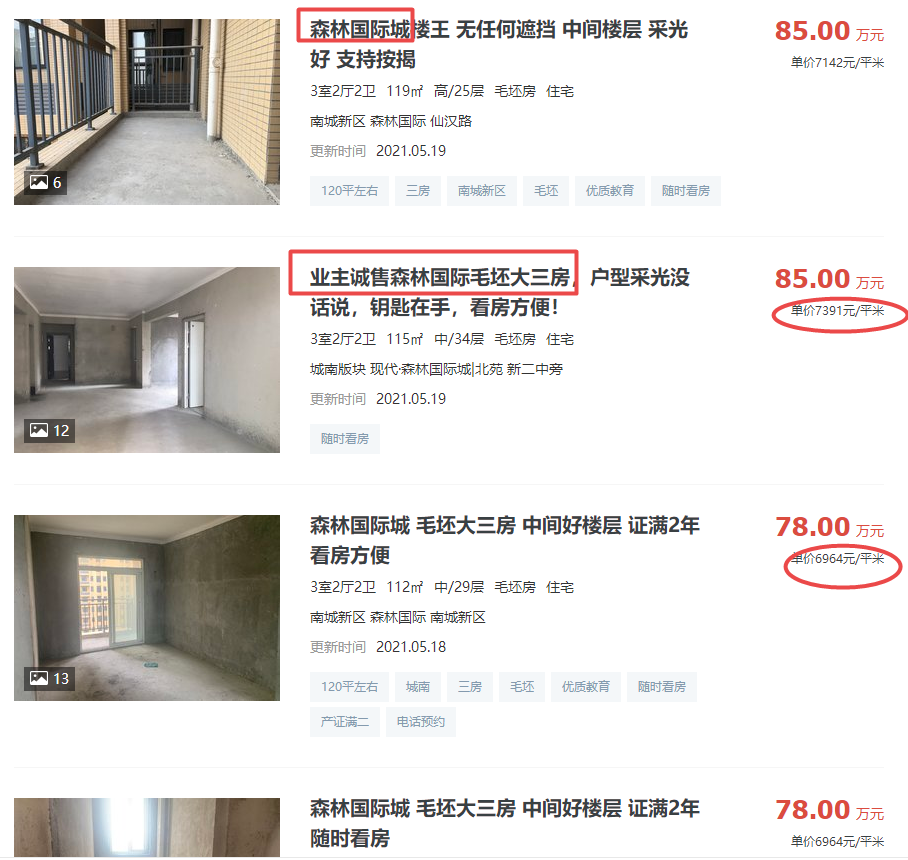This screenshot has height=860, width=908.
Task: Click the image count icon showing 12 photos
Action: coord(49,430)
